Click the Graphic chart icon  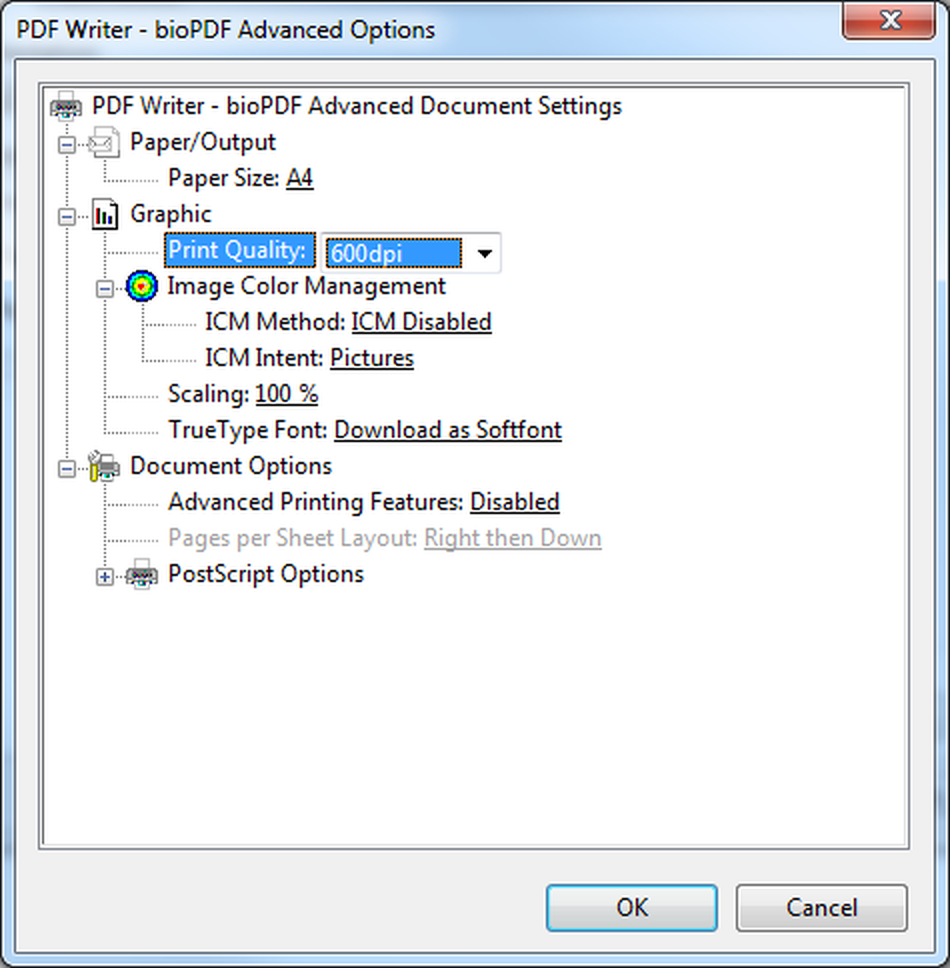click(x=105, y=215)
